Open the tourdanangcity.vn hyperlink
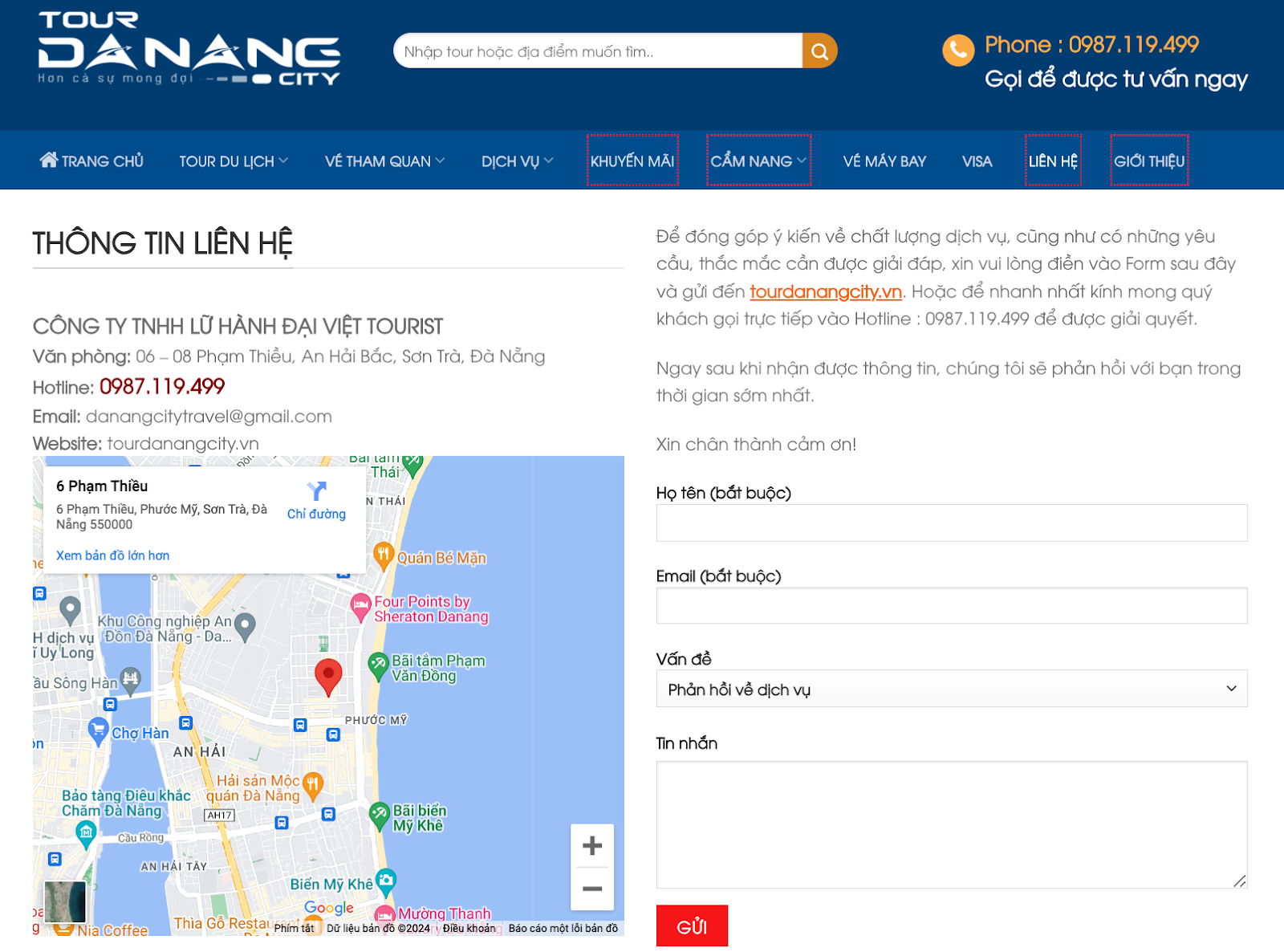Viewport: 1284px width, 952px height. 826,291
